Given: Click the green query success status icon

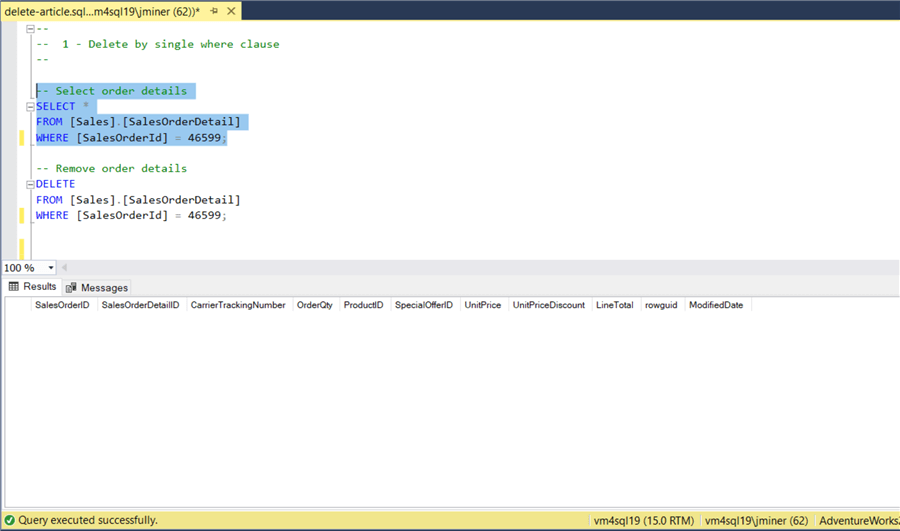Looking at the screenshot, I should coord(9,520).
